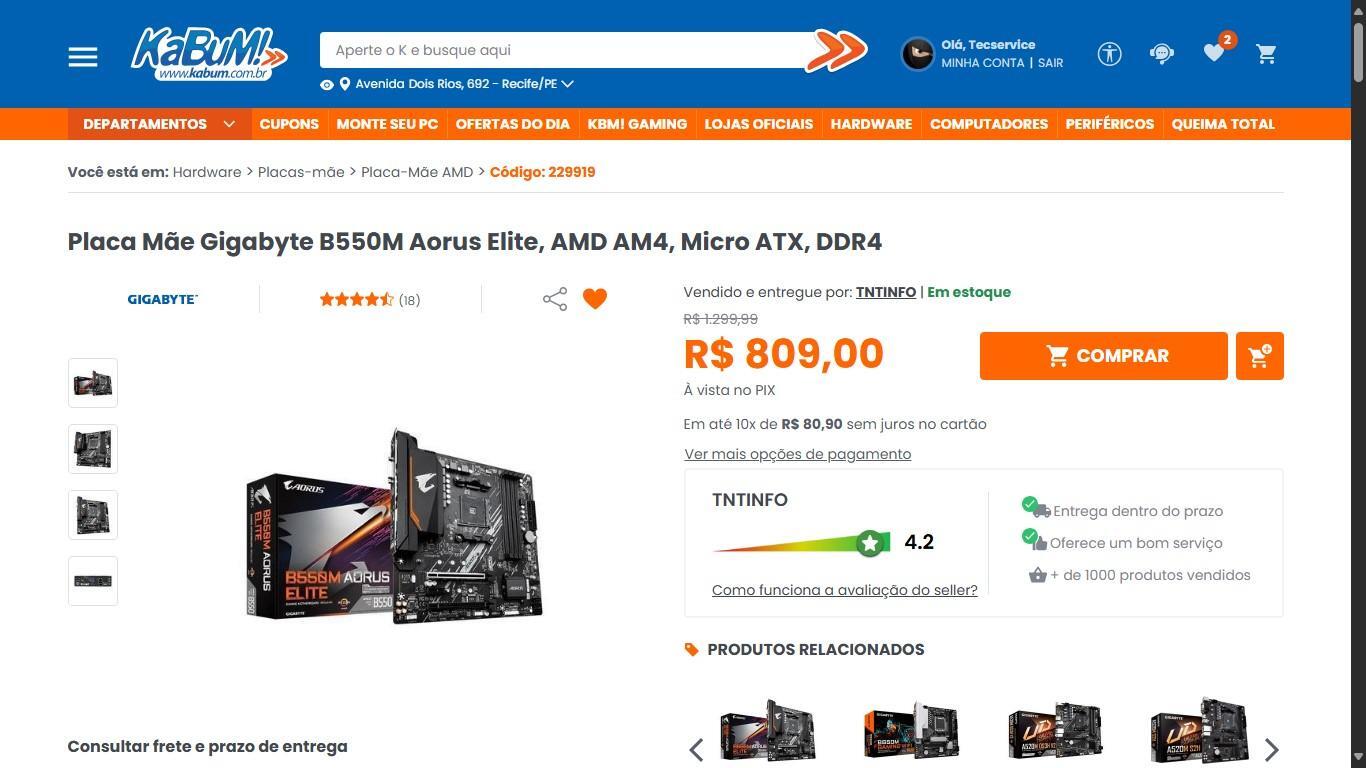
Task: Open the Ofertas do Dia tab
Action: [x=512, y=124]
